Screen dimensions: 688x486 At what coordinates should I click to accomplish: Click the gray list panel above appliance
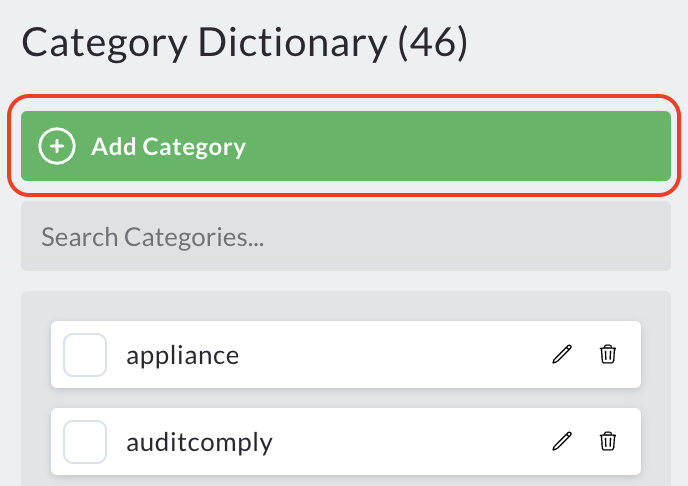tap(346, 306)
